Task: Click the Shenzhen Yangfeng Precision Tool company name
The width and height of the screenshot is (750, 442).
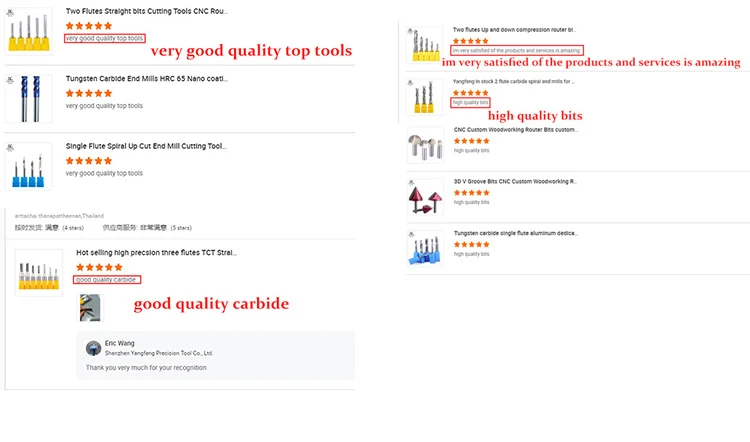Action: tap(159, 353)
